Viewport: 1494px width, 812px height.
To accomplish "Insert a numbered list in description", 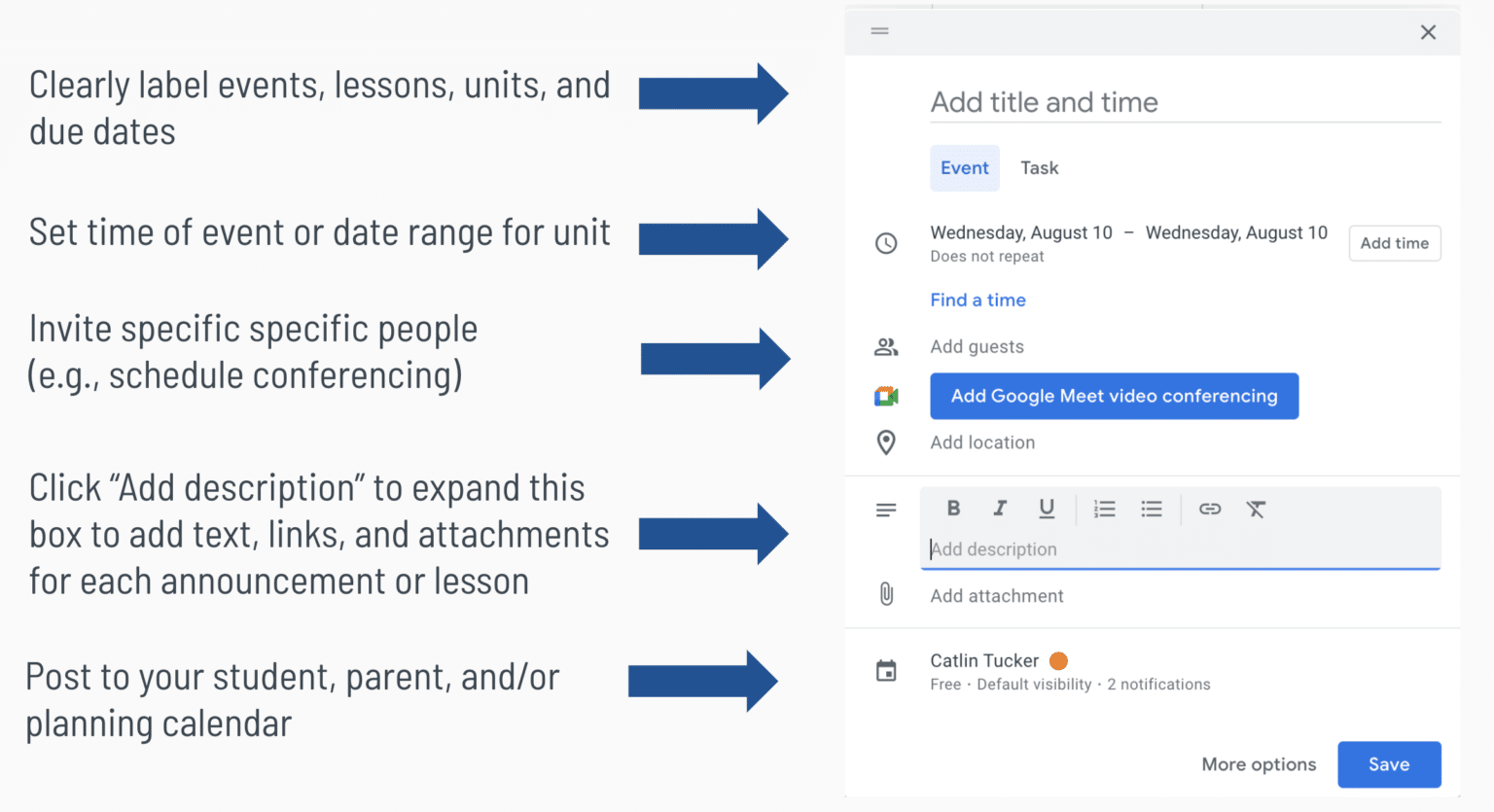I will [1104, 509].
